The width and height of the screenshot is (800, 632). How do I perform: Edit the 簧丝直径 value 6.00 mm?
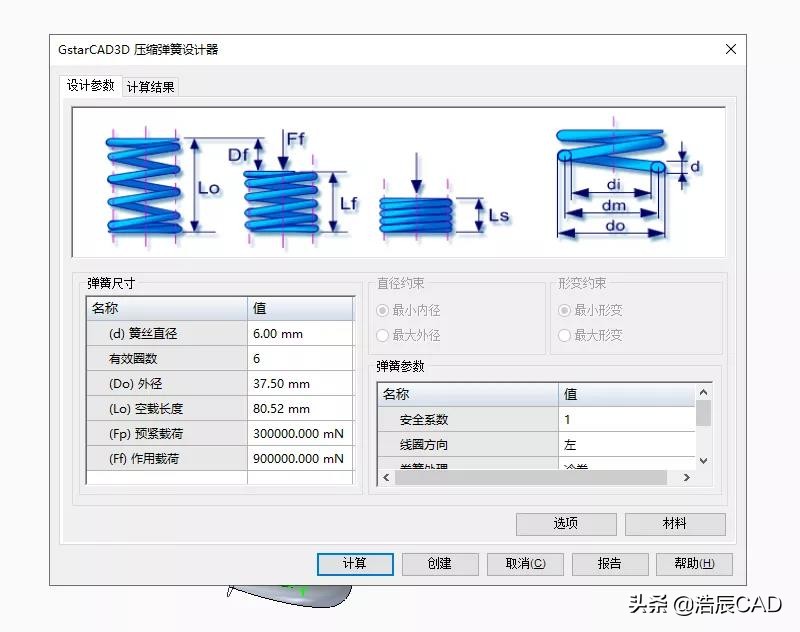click(300, 334)
